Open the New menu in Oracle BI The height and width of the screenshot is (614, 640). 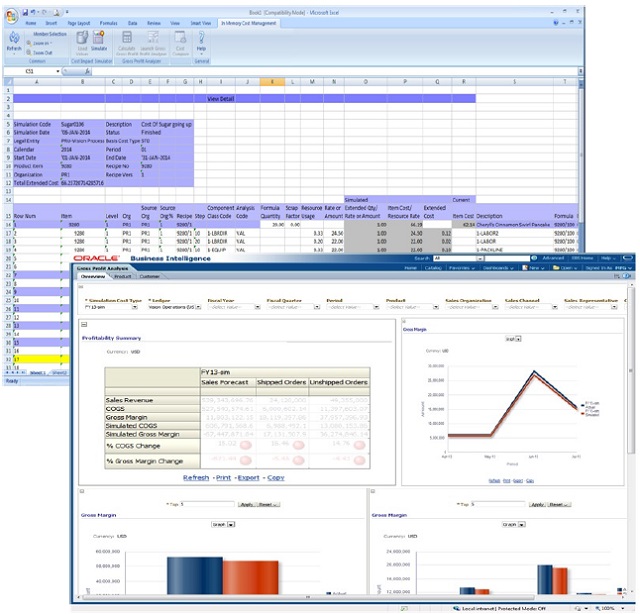pyautogui.click(x=534, y=268)
